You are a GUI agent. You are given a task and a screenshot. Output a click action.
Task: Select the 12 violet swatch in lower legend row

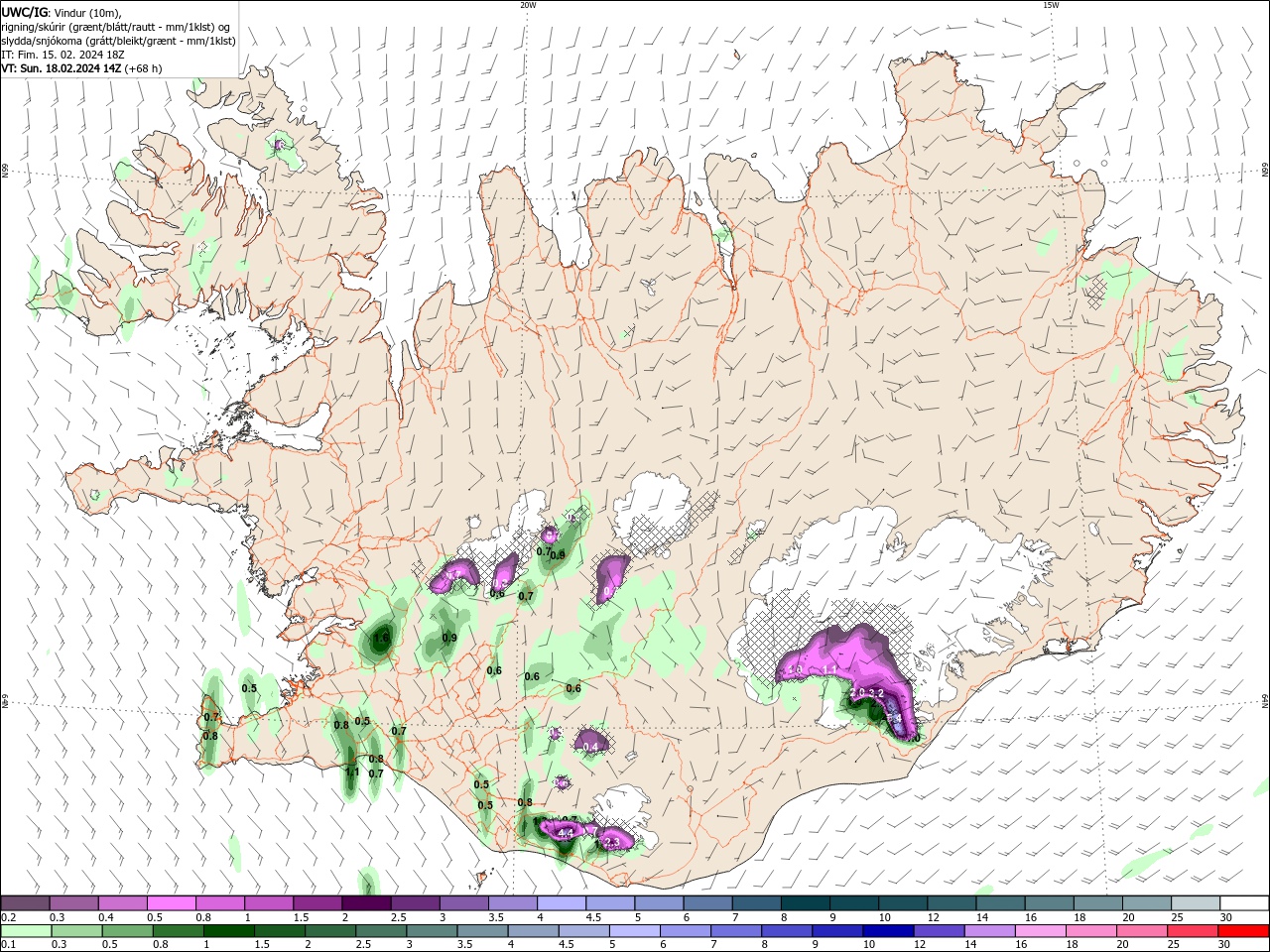click(940, 931)
